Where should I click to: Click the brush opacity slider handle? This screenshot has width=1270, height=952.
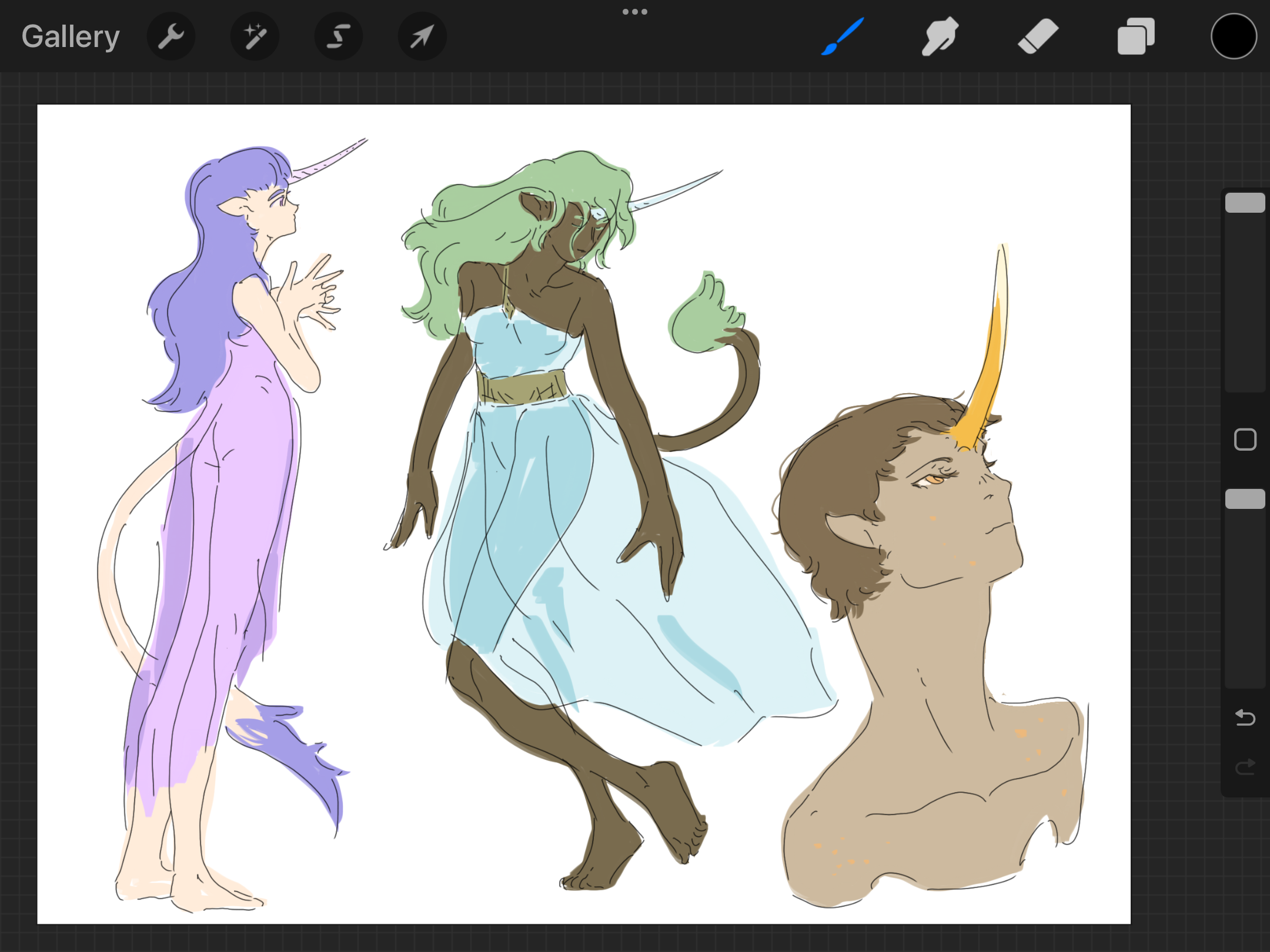coord(1245,499)
